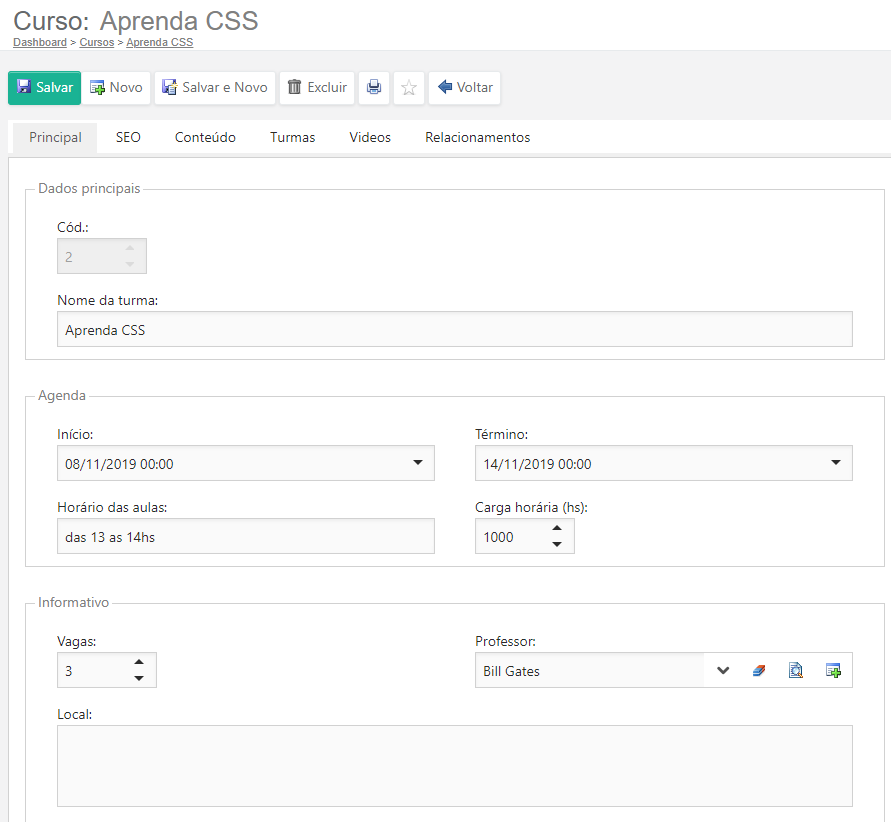Click the Horário das aulas field
This screenshot has height=822, width=891.
[x=246, y=537]
